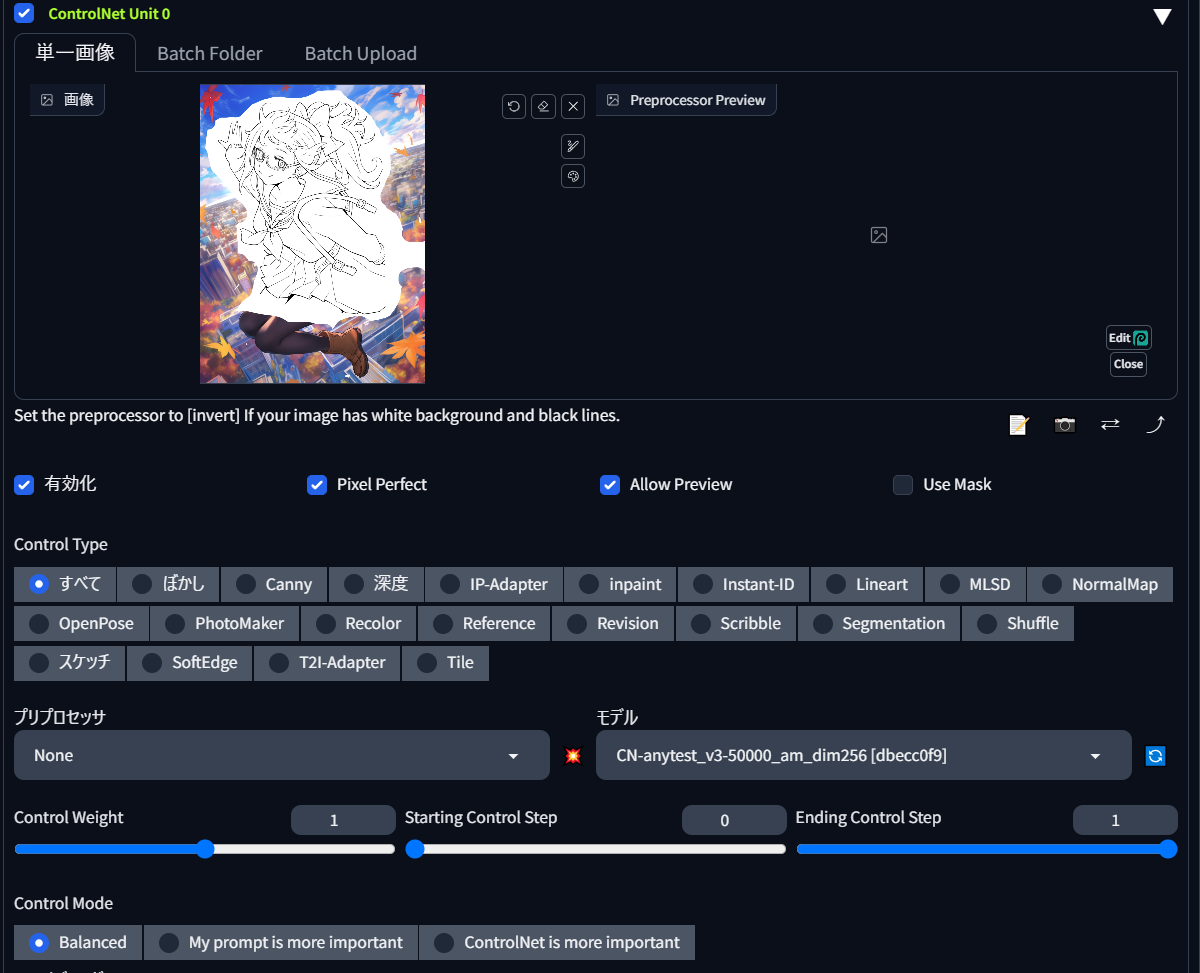The height and width of the screenshot is (973, 1200).
Task: Select Shuffle control type
Action: point(1017,623)
